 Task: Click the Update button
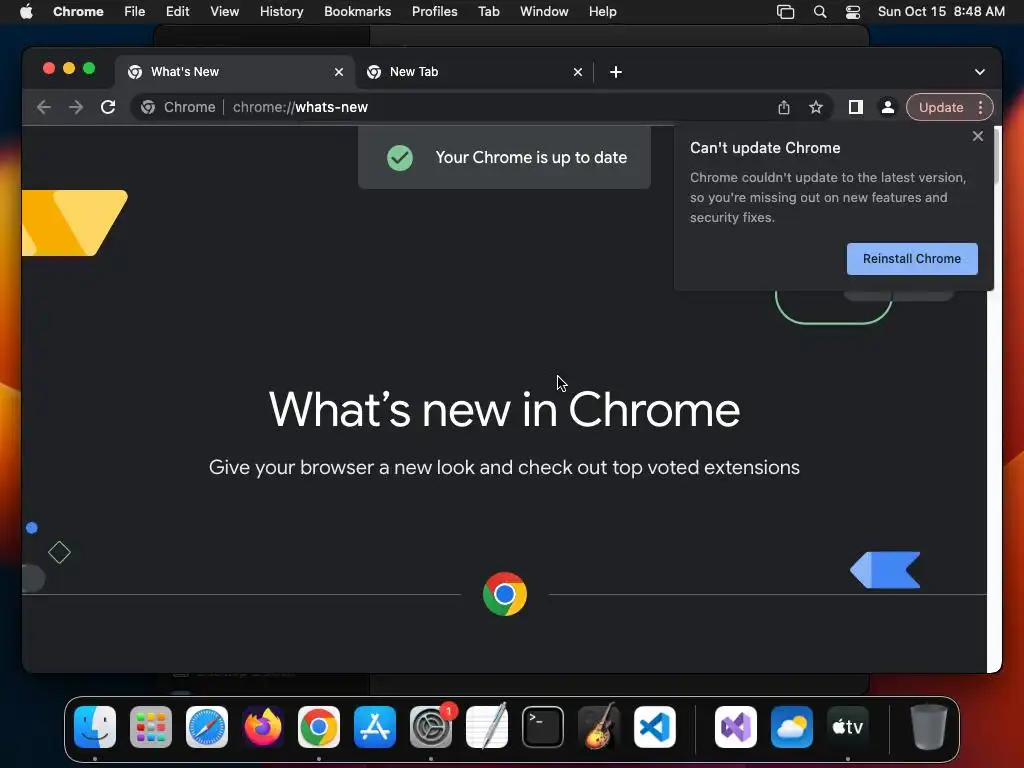click(941, 107)
